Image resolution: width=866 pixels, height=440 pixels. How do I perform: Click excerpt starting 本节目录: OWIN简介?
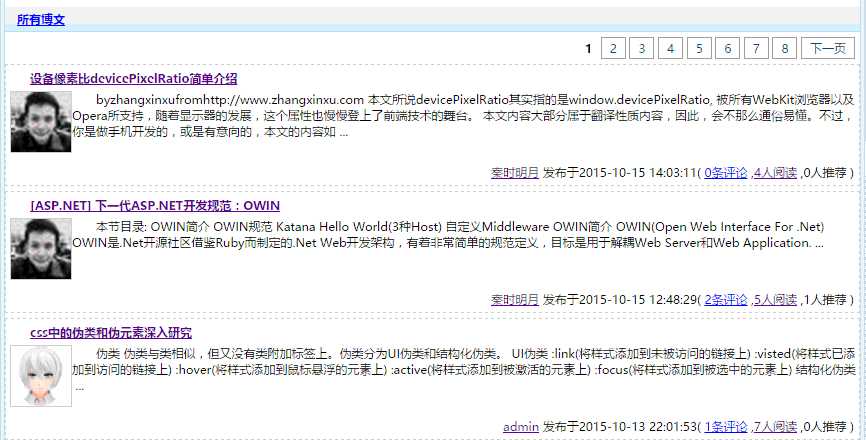pyautogui.click(x=448, y=235)
